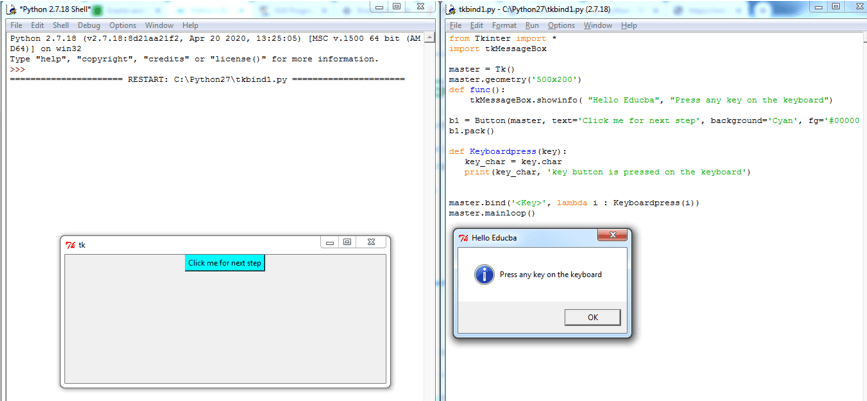Click OK in Hello Educba dialog
The width and height of the screenshot is (867, 401).
click(593, 317)
